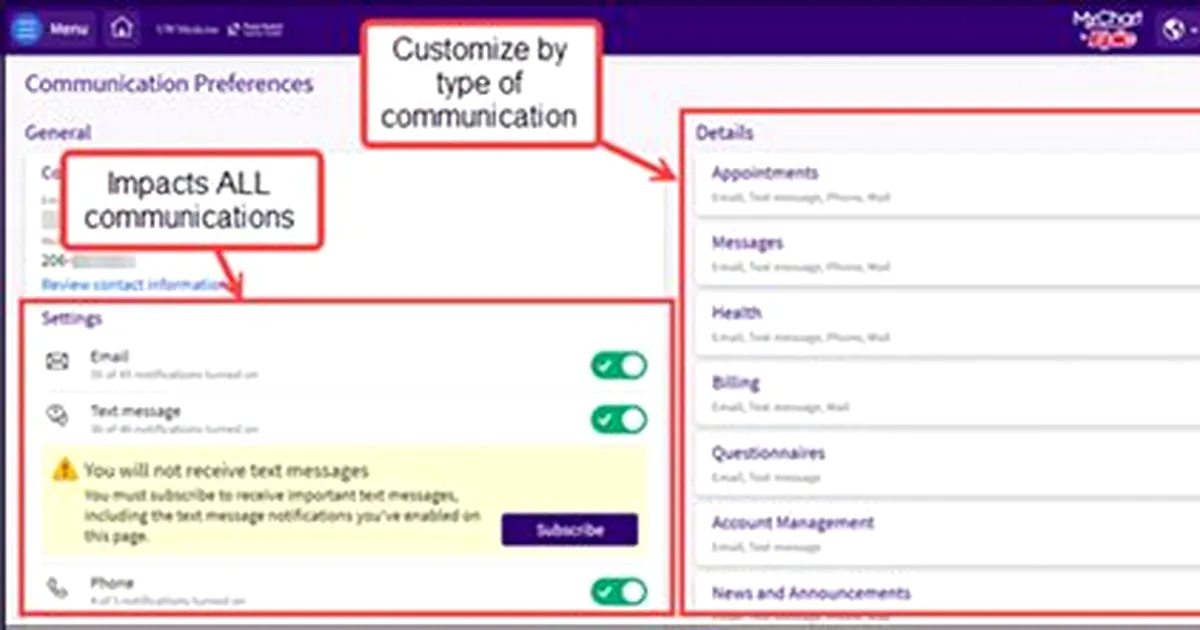The height and width of the screenshot is (630, 1200).
Task: Open the Menu button
Action: 54,29
